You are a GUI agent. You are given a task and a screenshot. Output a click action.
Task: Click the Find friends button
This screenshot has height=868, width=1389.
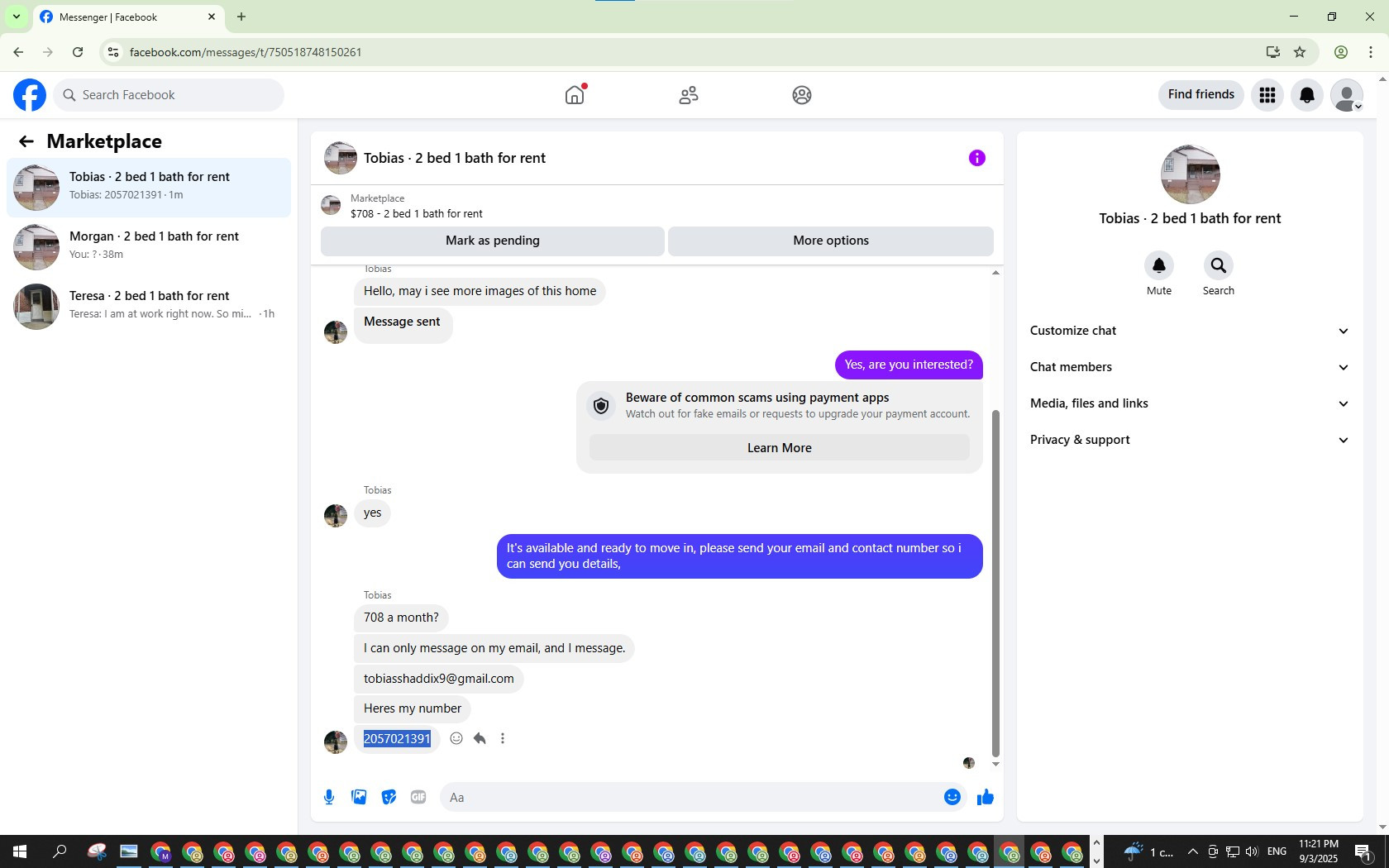[1201, 95]
